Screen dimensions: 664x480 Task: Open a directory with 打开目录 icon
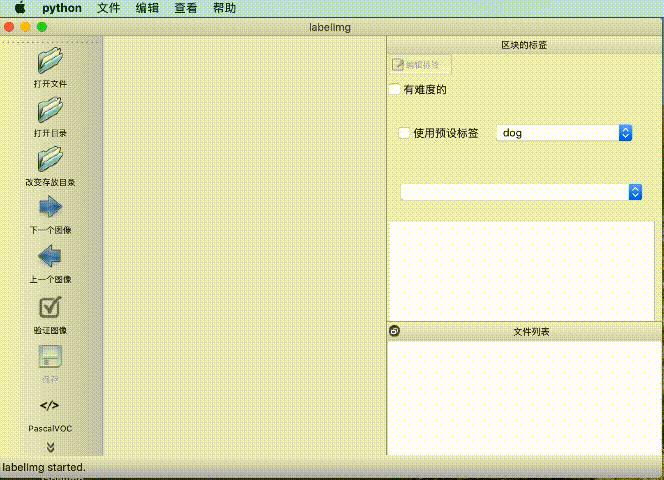tap(50, 110)
